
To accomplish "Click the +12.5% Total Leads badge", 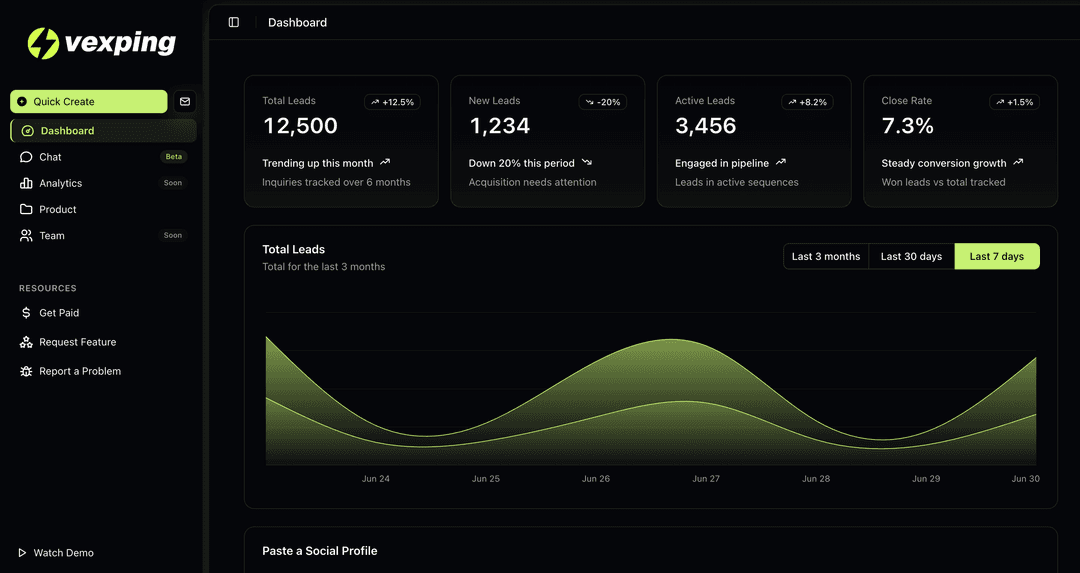I will 392,102.
